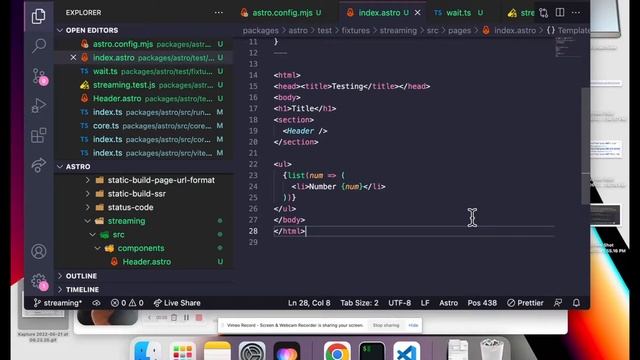Click the fixtures breadcrumb segment
This screenshot has width=640, height=360.
coord(355,30)
